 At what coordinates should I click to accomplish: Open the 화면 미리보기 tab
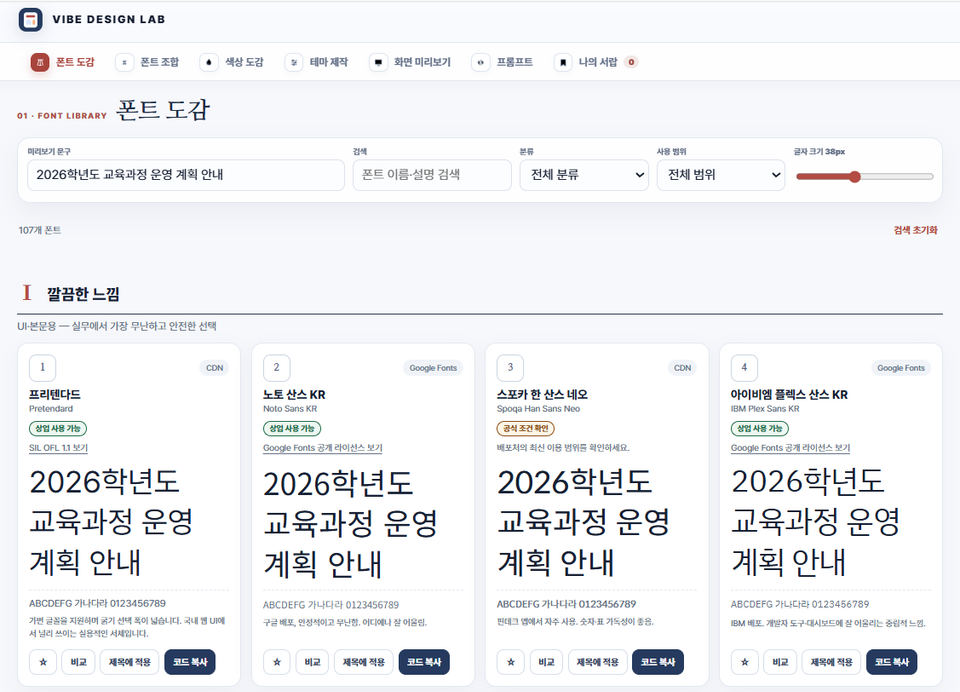410,62
